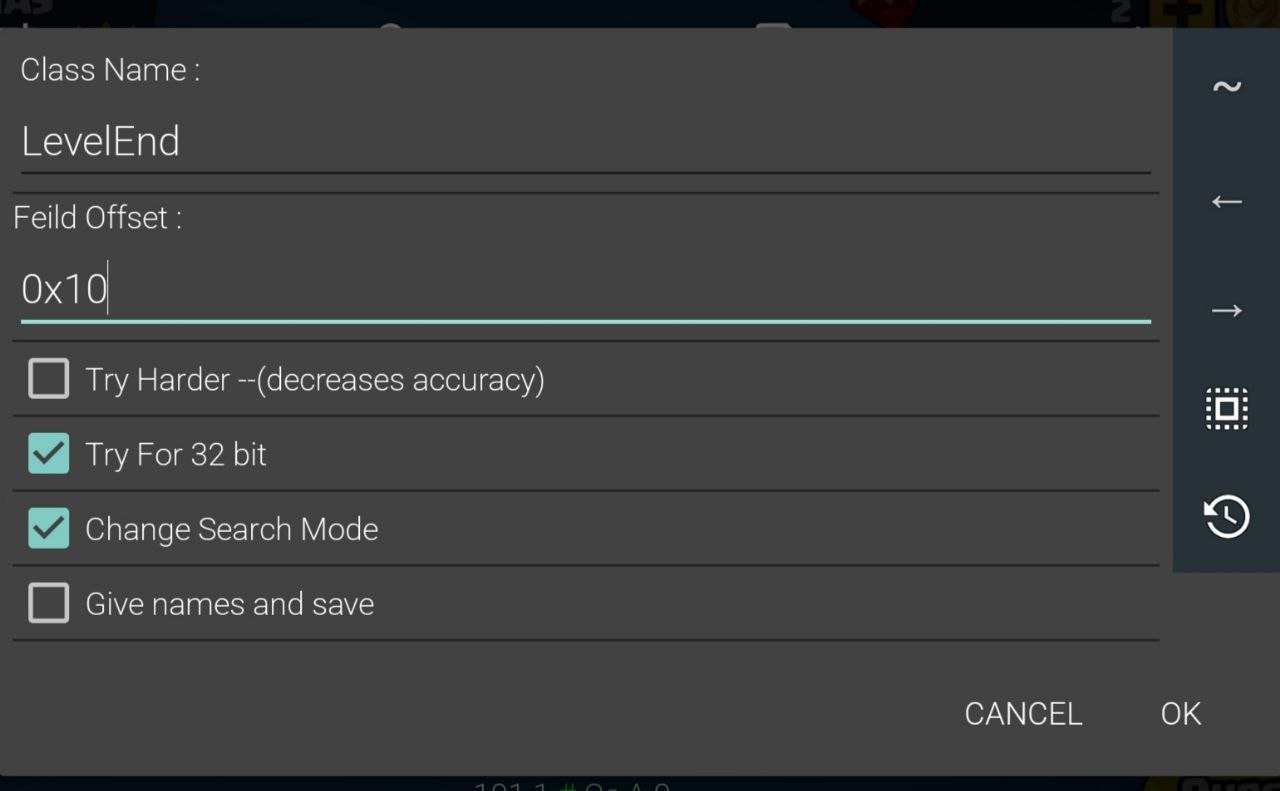Disable the Change Search Mode checkbox
The image size is (1280, 791).
[49, 529]
